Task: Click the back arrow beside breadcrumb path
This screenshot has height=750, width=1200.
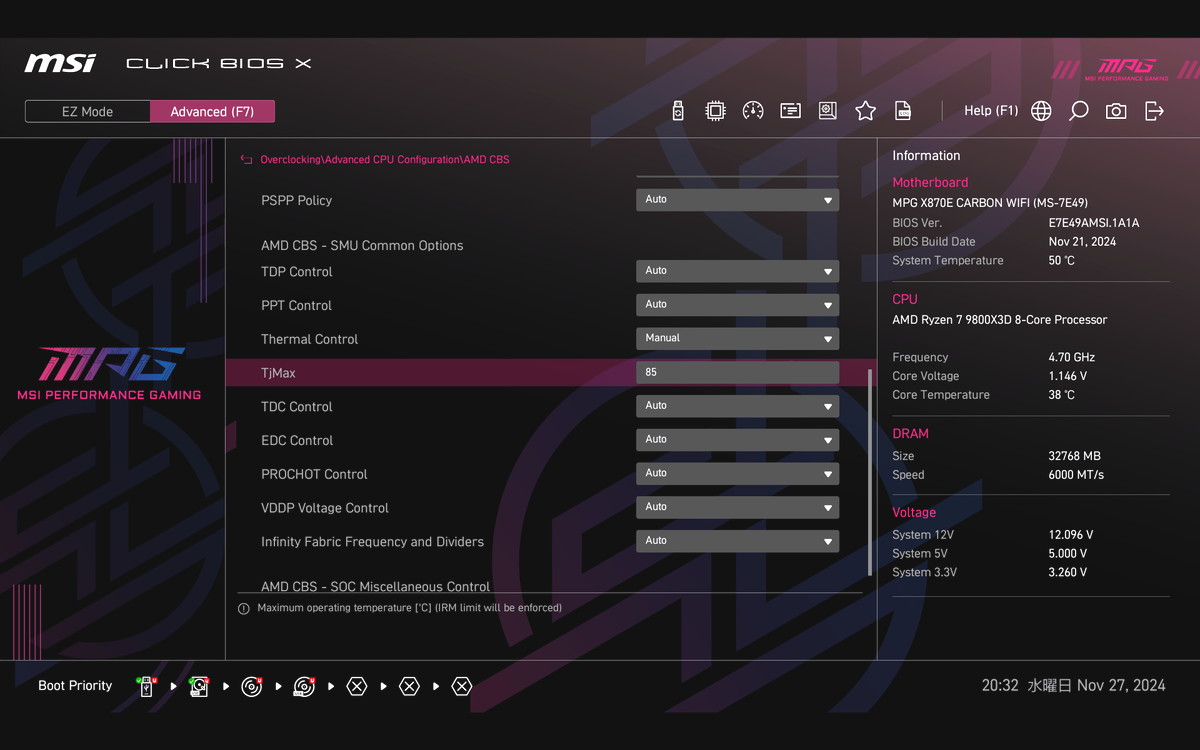Action: click(x=246, y=159)
